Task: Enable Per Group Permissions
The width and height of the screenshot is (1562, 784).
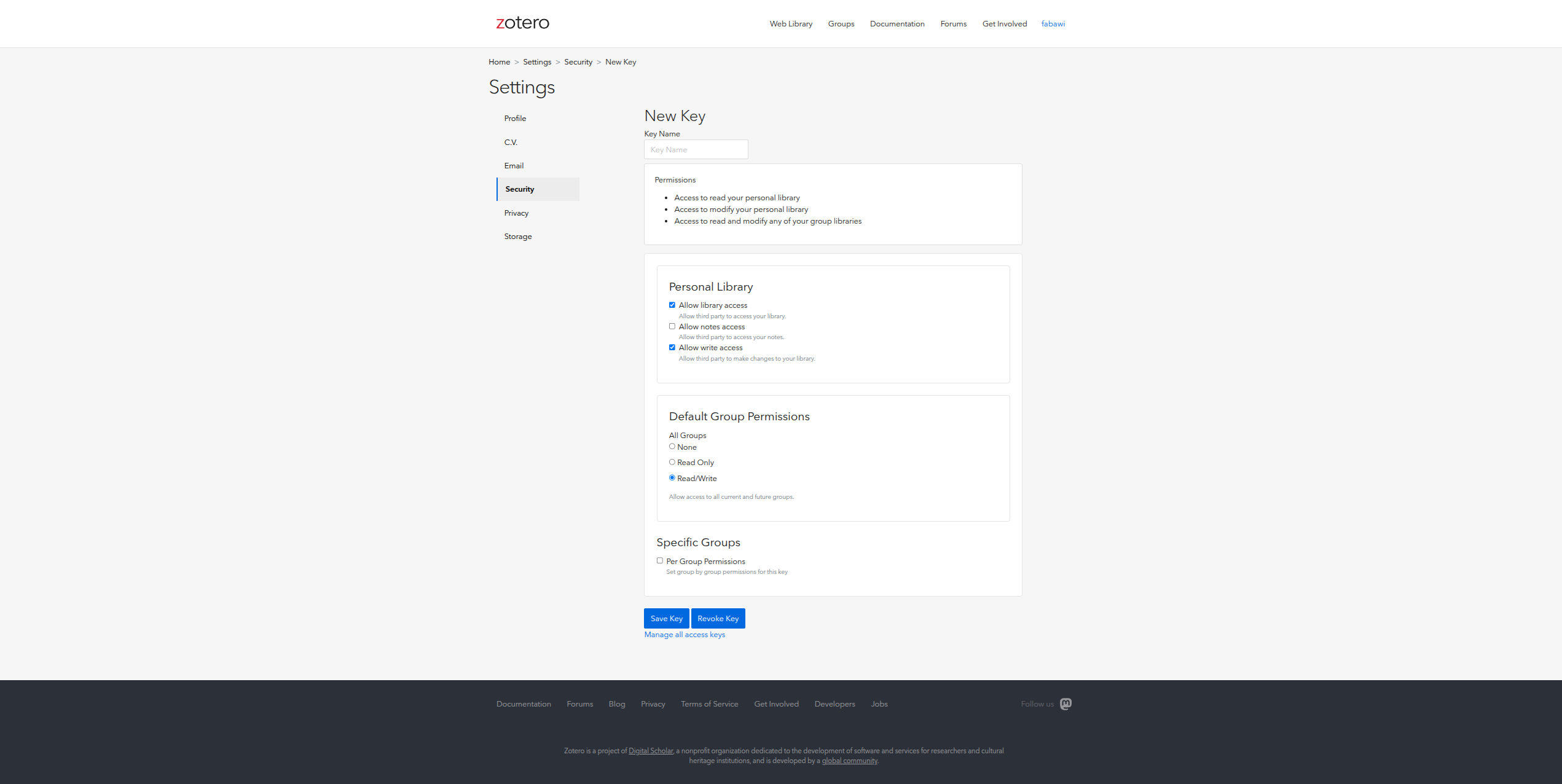Action: (x=660, y=560)
